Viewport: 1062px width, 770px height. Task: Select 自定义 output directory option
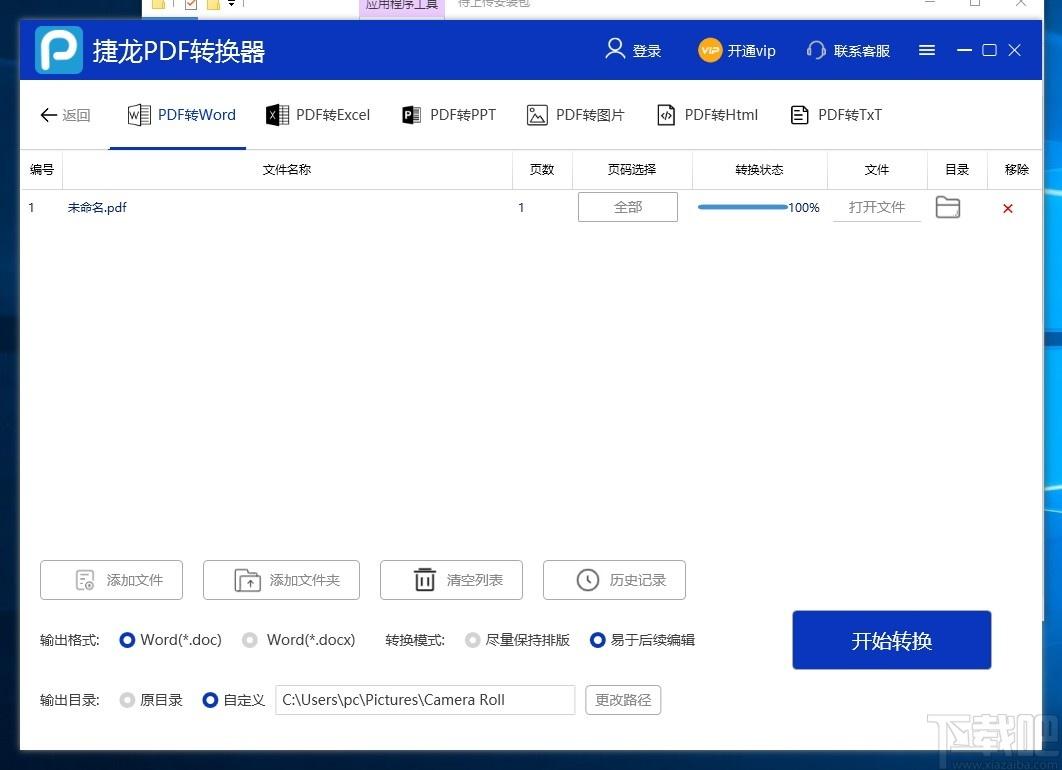234,700
